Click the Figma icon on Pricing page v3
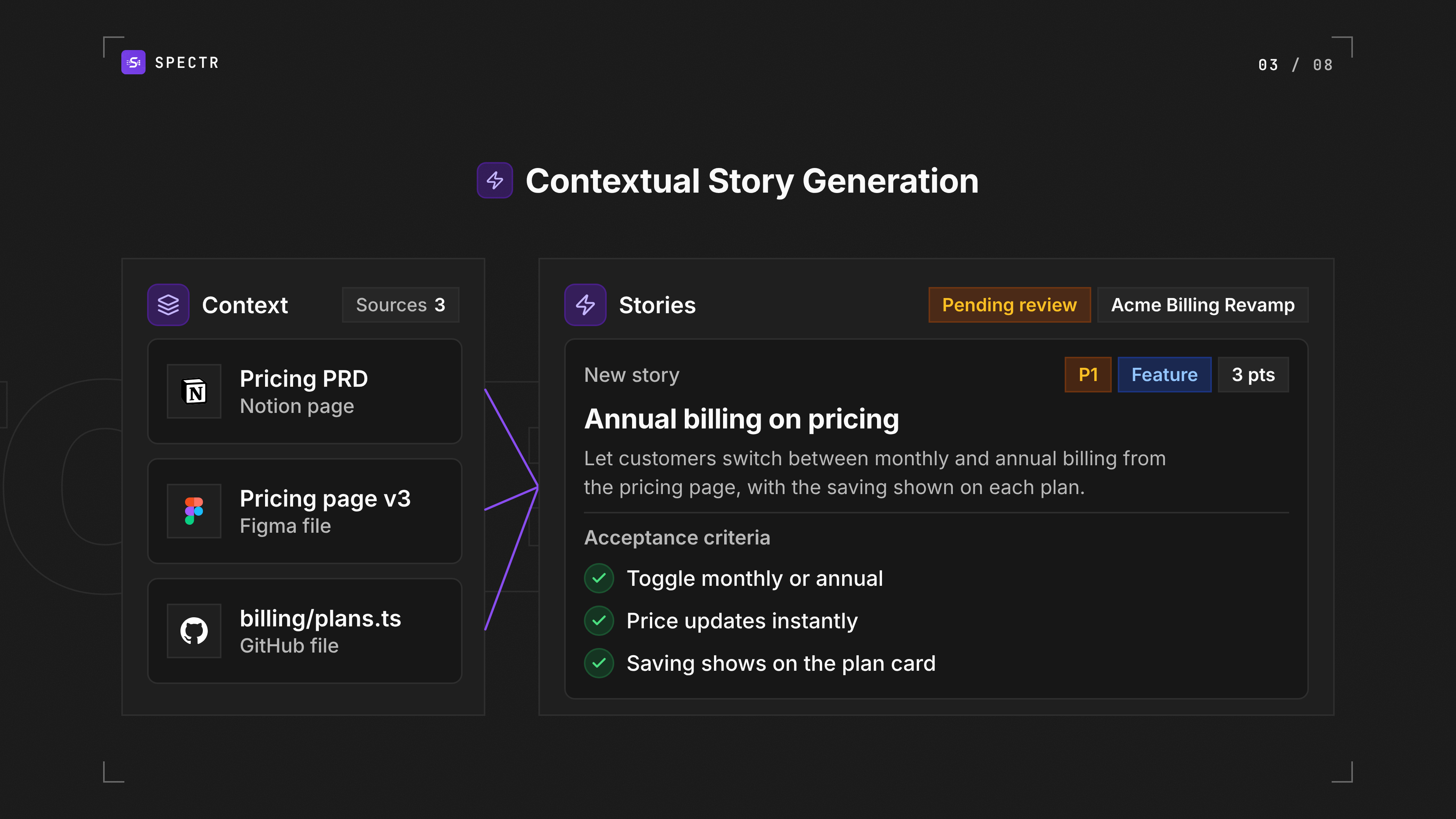Image resolution: width=1456 pixels, height=819 pixels. click(194, 511)
